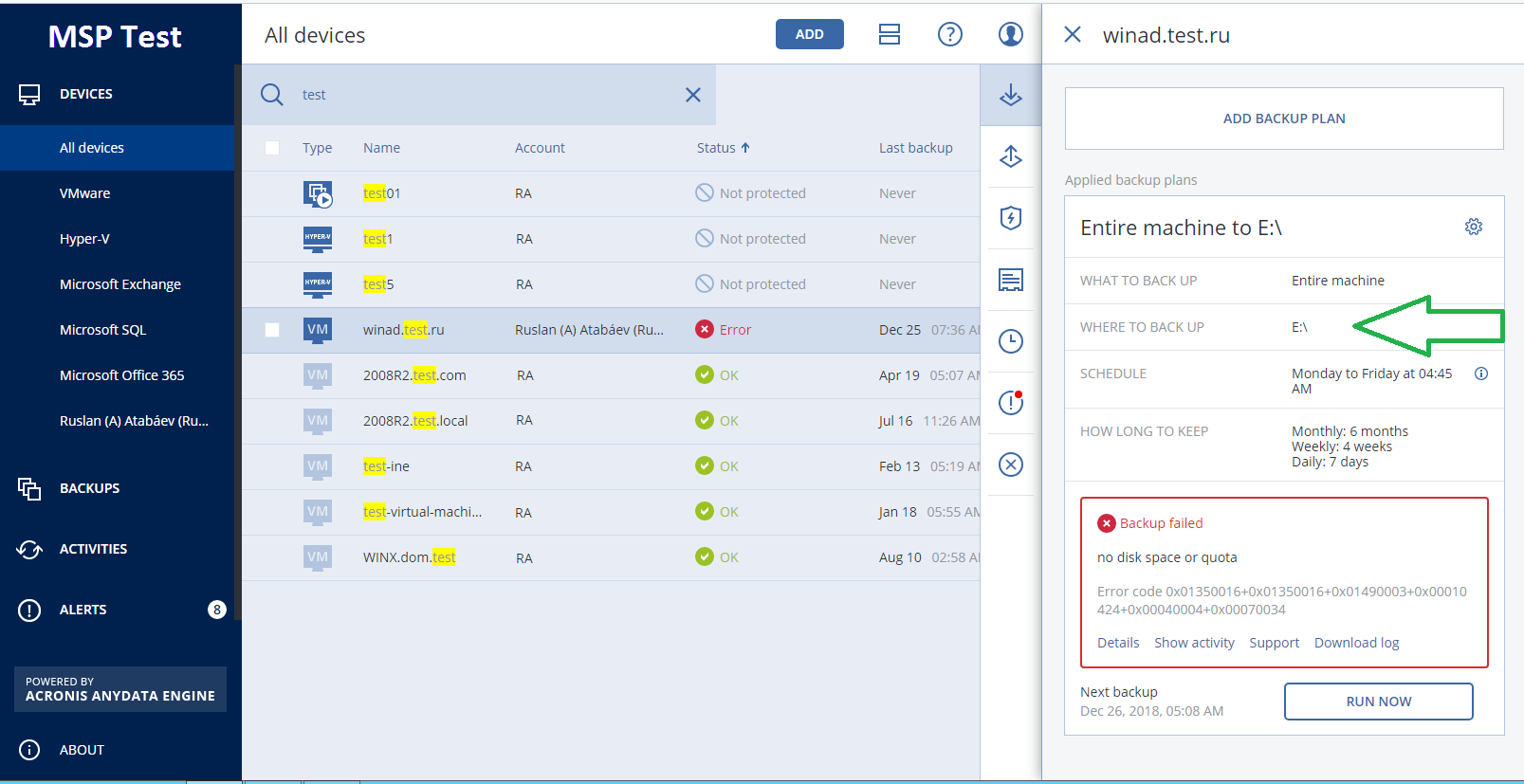Click the test5 device name

tap(377, 284)
